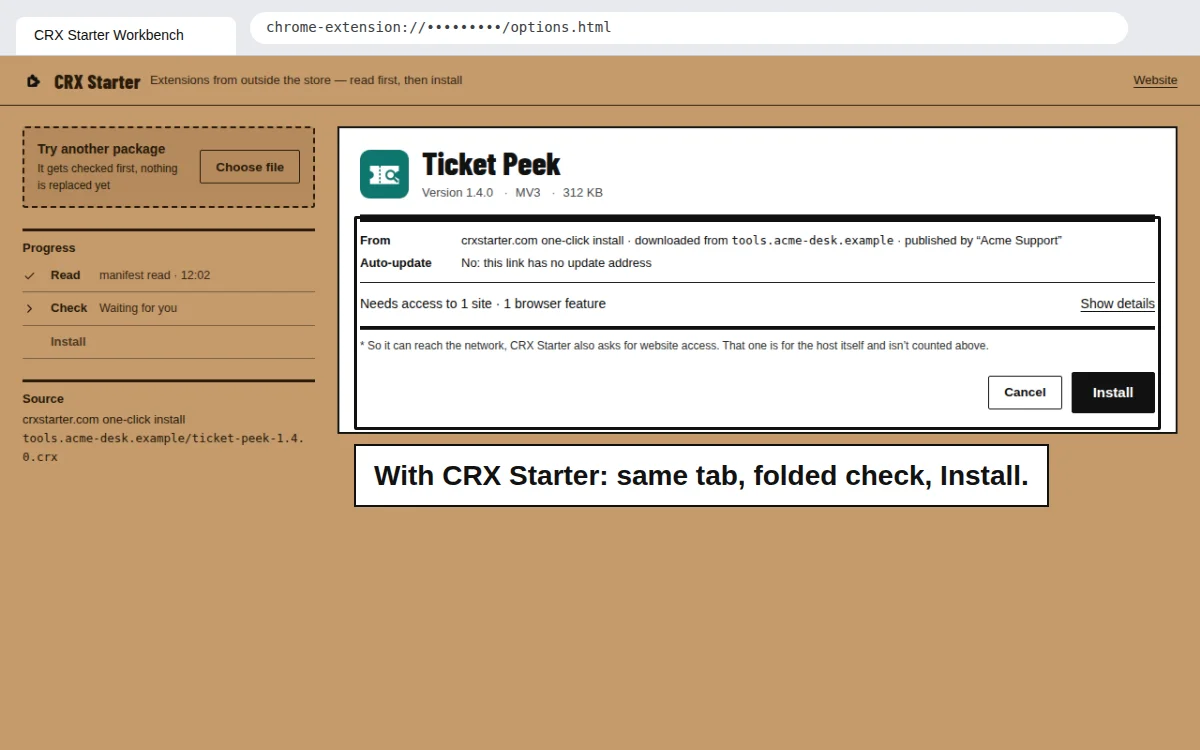The image size is (1200, 750).
Task: Click the checkmark icon beside Read
Action: (29, 275)
